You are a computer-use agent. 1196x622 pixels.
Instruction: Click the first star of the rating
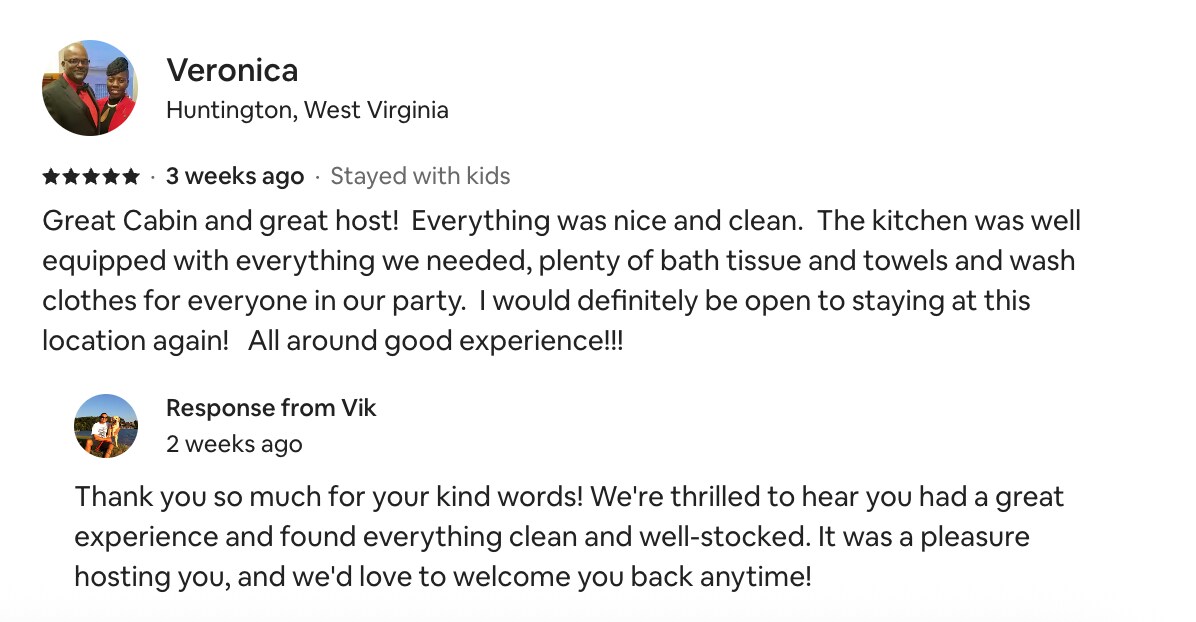pyautogui.click(x=51, y=177)
